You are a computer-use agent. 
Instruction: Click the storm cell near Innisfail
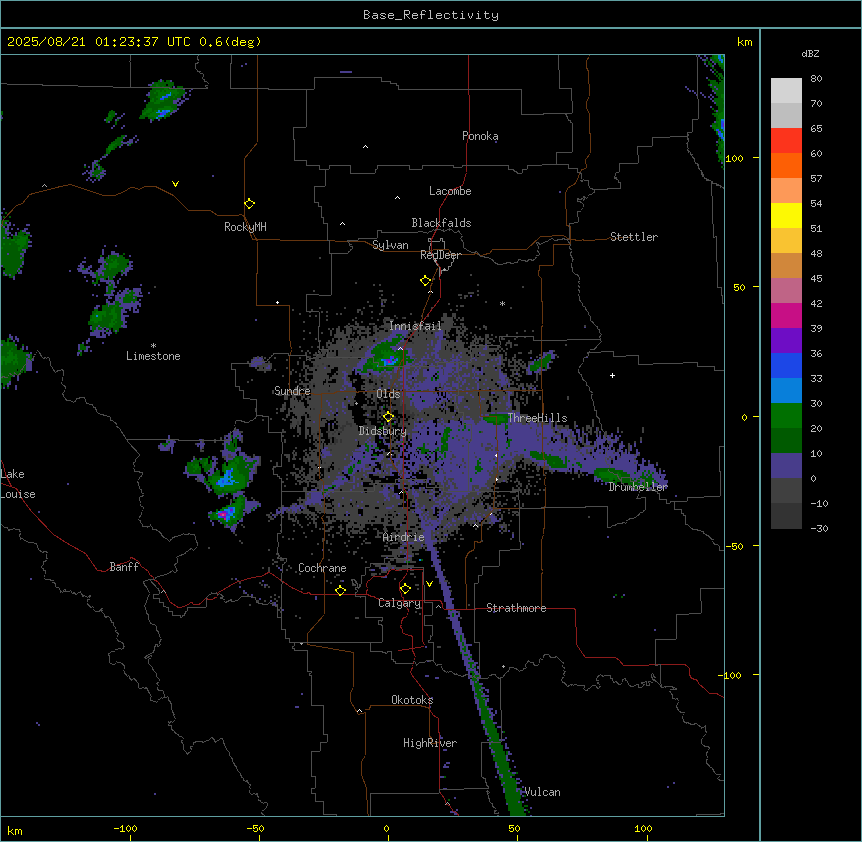pos(386,356)
